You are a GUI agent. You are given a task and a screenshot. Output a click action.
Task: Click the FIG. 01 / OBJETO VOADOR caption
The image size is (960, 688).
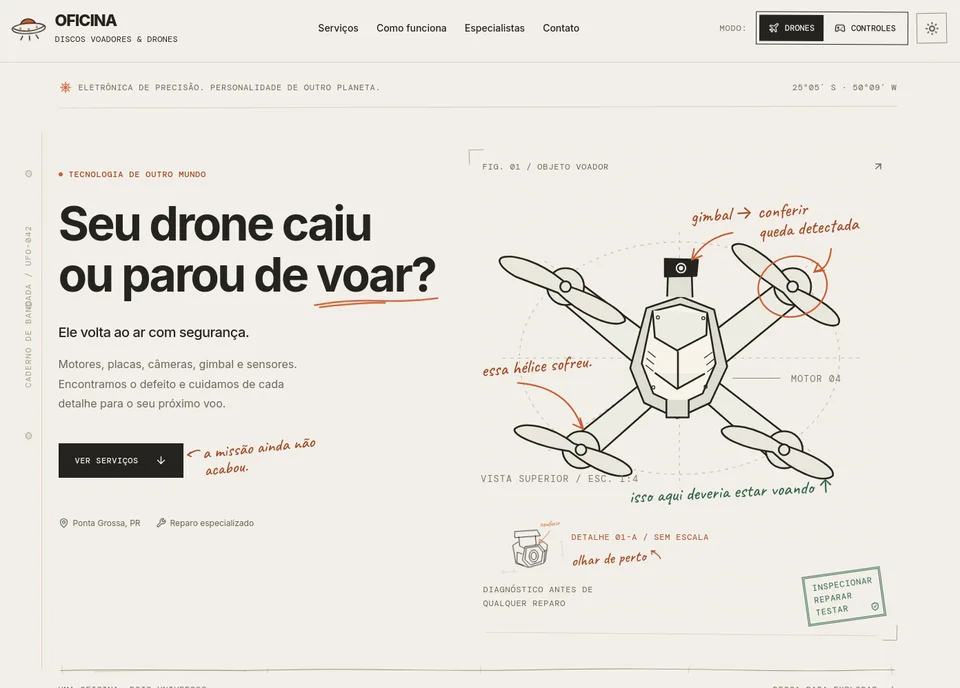545,166
